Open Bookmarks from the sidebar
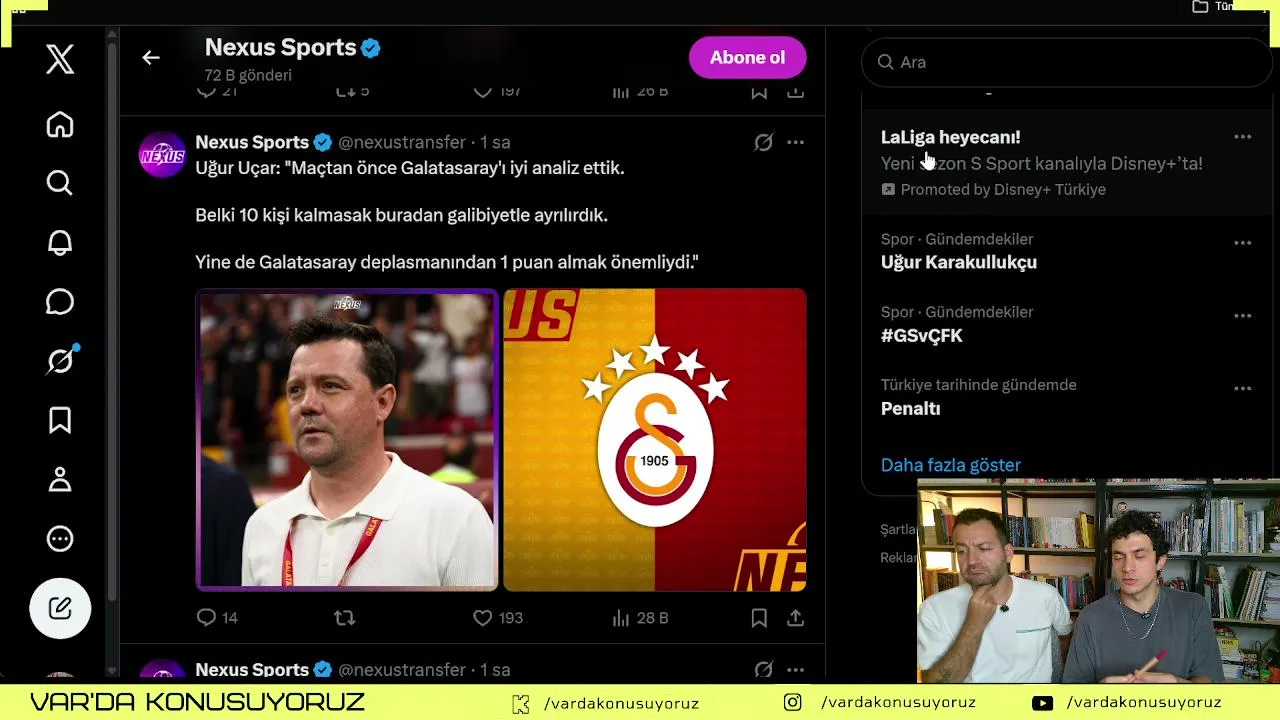The height and width of the screenshot is (720, 1280). pyautogui.click(x=60, y=421)
